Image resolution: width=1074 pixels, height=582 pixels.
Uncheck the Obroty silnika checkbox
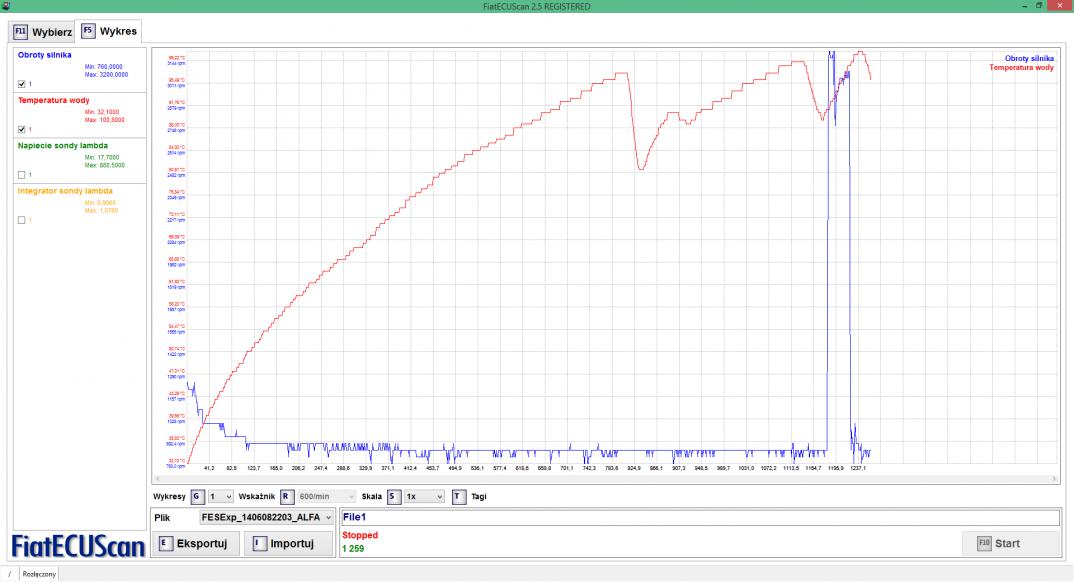tap(22, 84)
